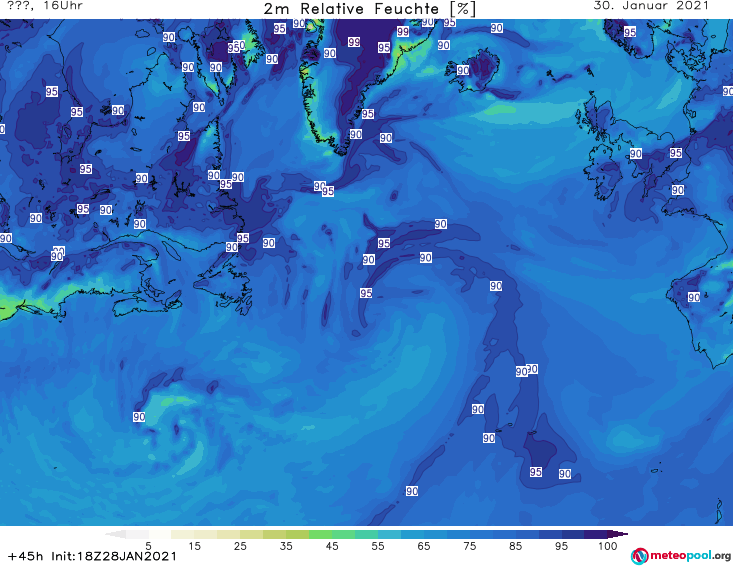Click the 90 label beside the southwest swirl

[139, 417]
